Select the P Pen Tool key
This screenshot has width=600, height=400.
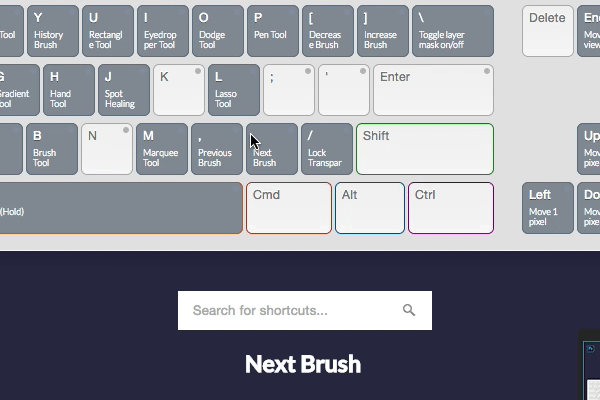pyautogui.click(x=272, y=31)
